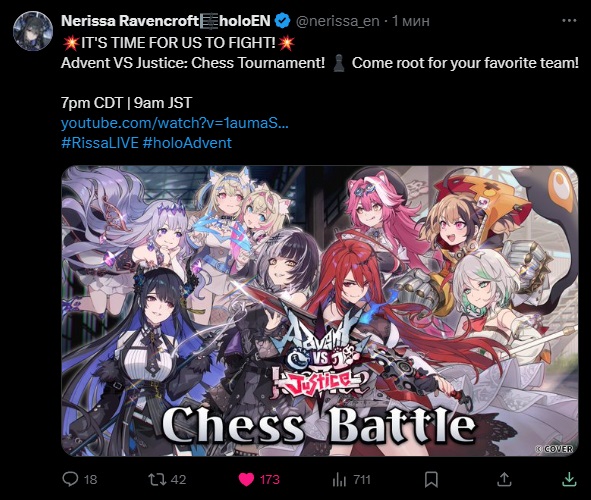Open Nerissa Ravencroft's profile avatar

pyautogui.click(x=32, y=31)
